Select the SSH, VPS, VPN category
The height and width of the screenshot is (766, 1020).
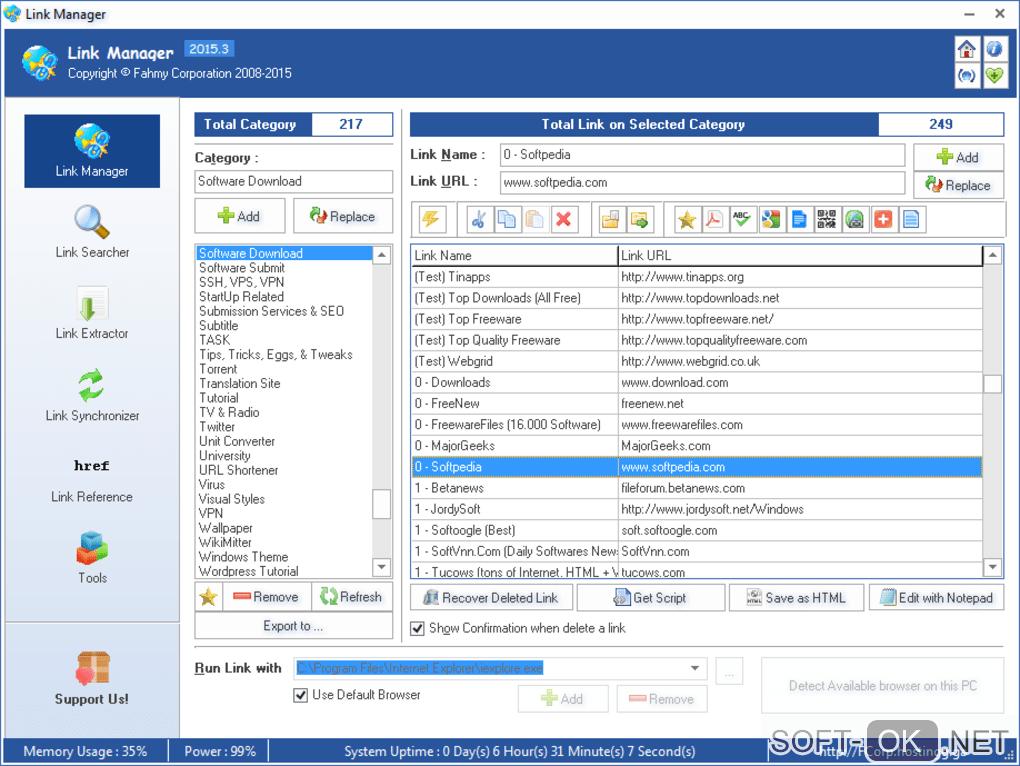click(x=284, y=282)
